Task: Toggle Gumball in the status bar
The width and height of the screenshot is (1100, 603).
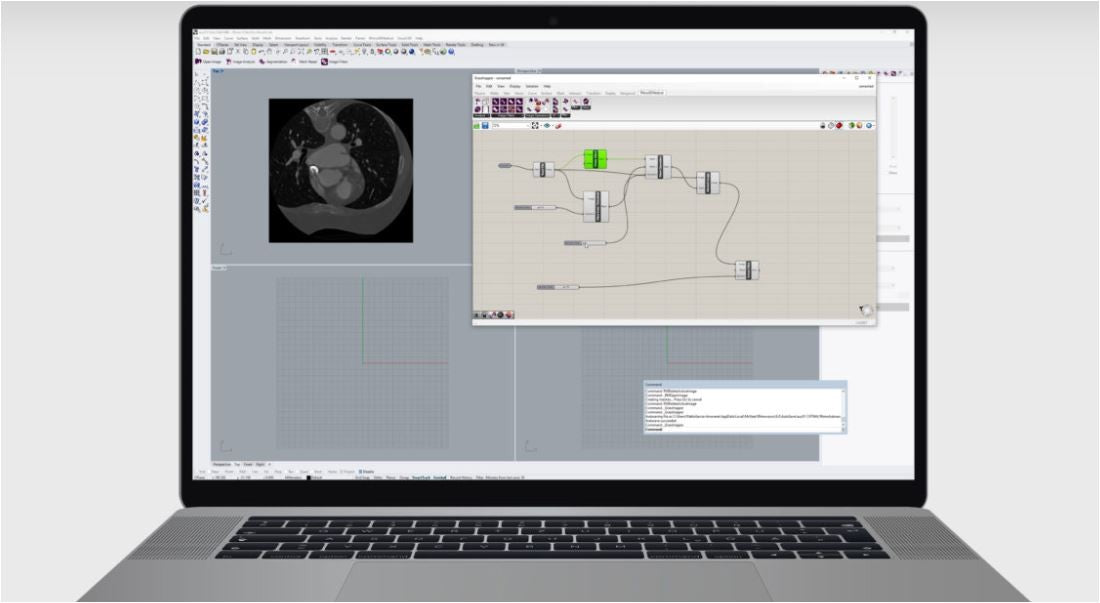Action: coord(440,477)
